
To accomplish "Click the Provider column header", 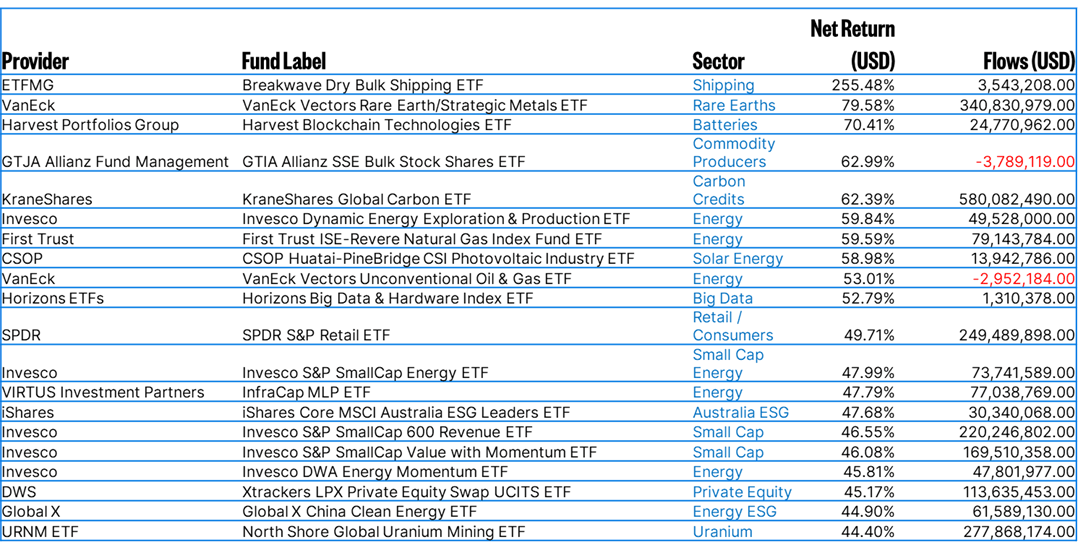I will tap(36, 61).
